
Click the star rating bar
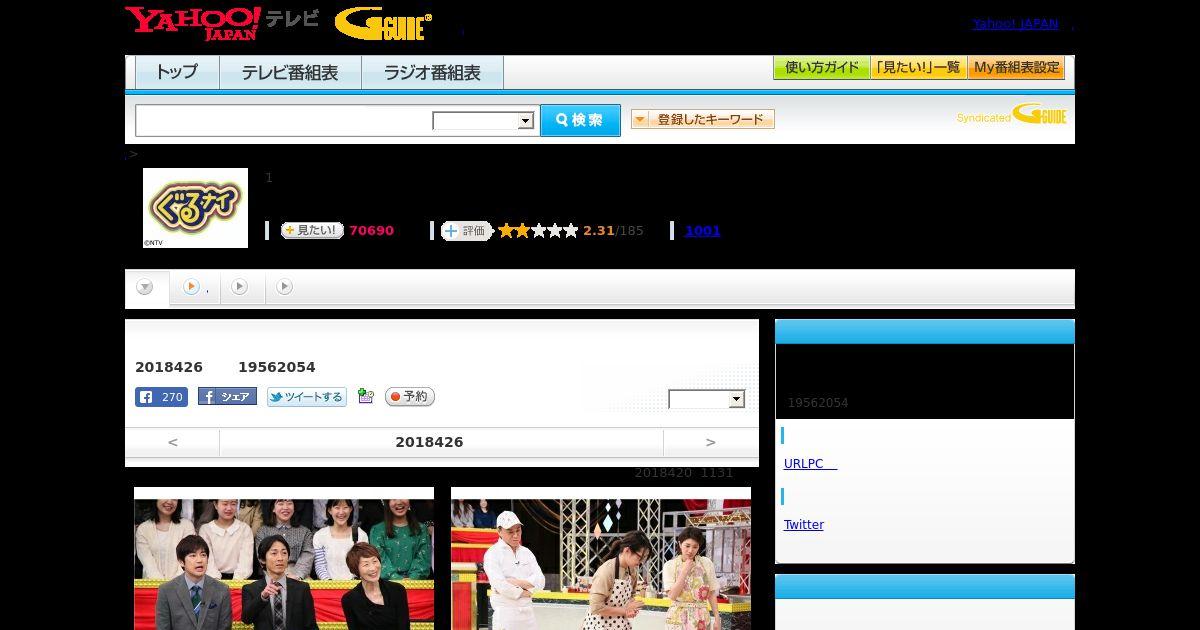pos(538,231)
